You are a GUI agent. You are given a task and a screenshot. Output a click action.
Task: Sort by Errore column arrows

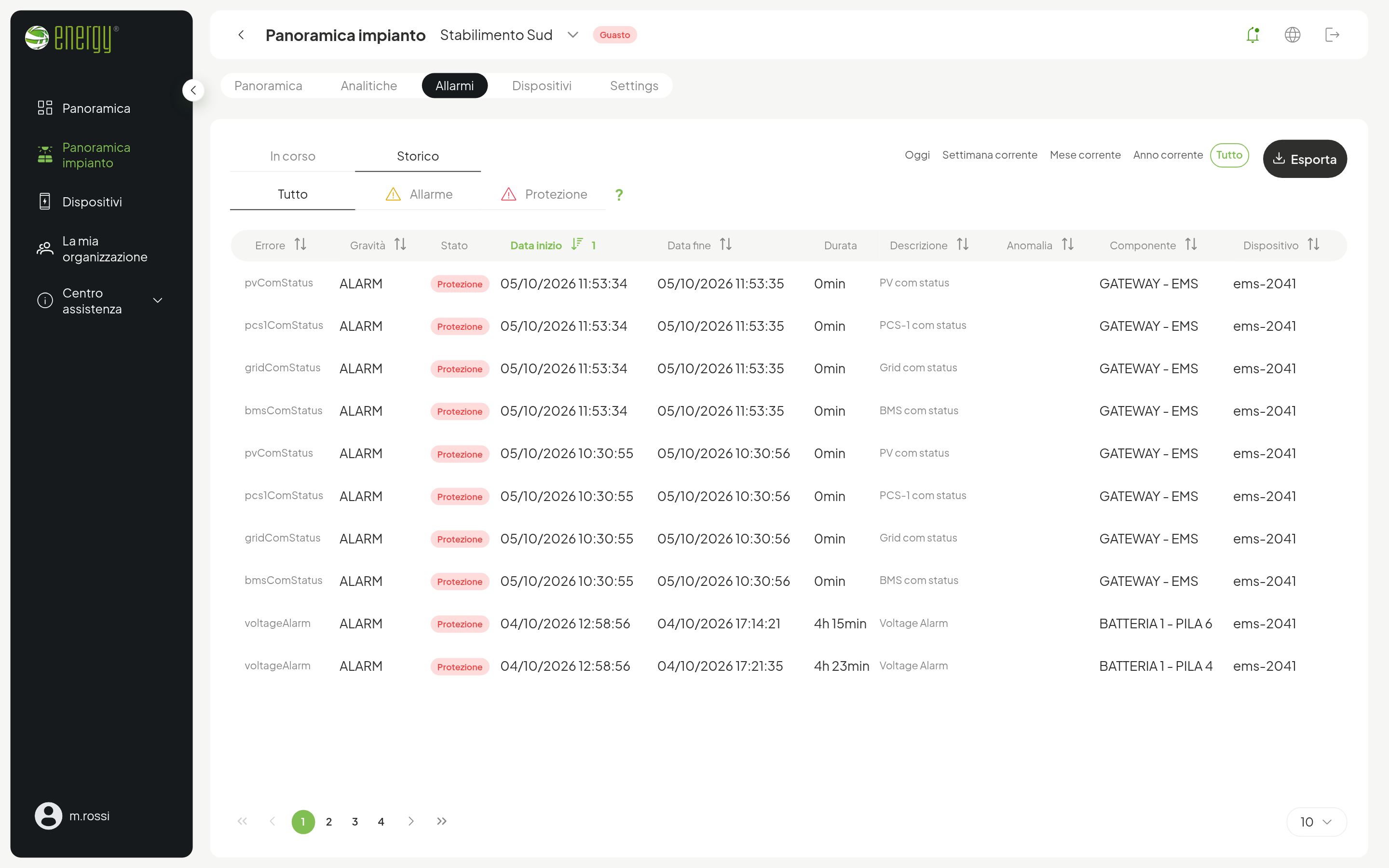tap(300, 244)
